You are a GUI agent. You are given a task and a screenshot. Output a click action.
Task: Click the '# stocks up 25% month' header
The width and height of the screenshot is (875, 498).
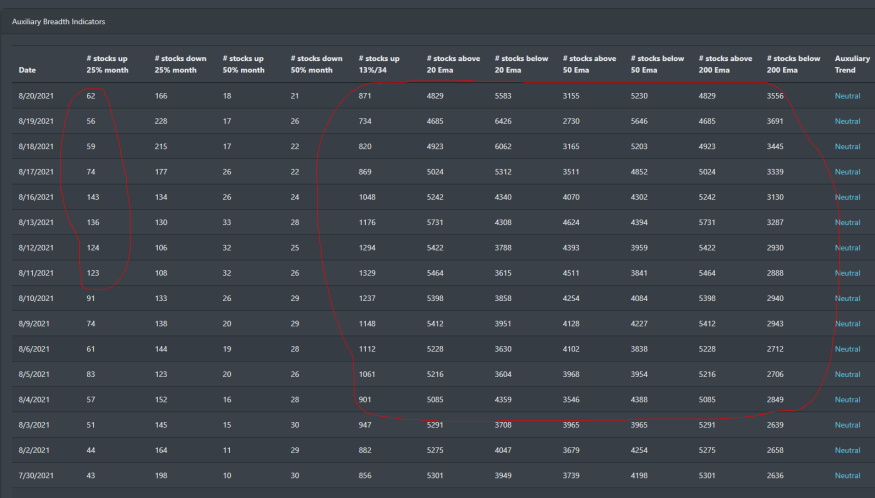107,64
